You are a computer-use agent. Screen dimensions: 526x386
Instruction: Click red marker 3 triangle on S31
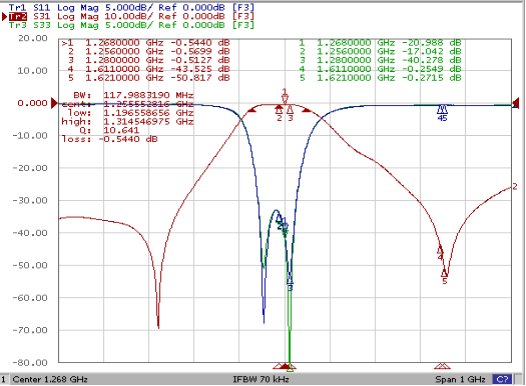[291, 113]
